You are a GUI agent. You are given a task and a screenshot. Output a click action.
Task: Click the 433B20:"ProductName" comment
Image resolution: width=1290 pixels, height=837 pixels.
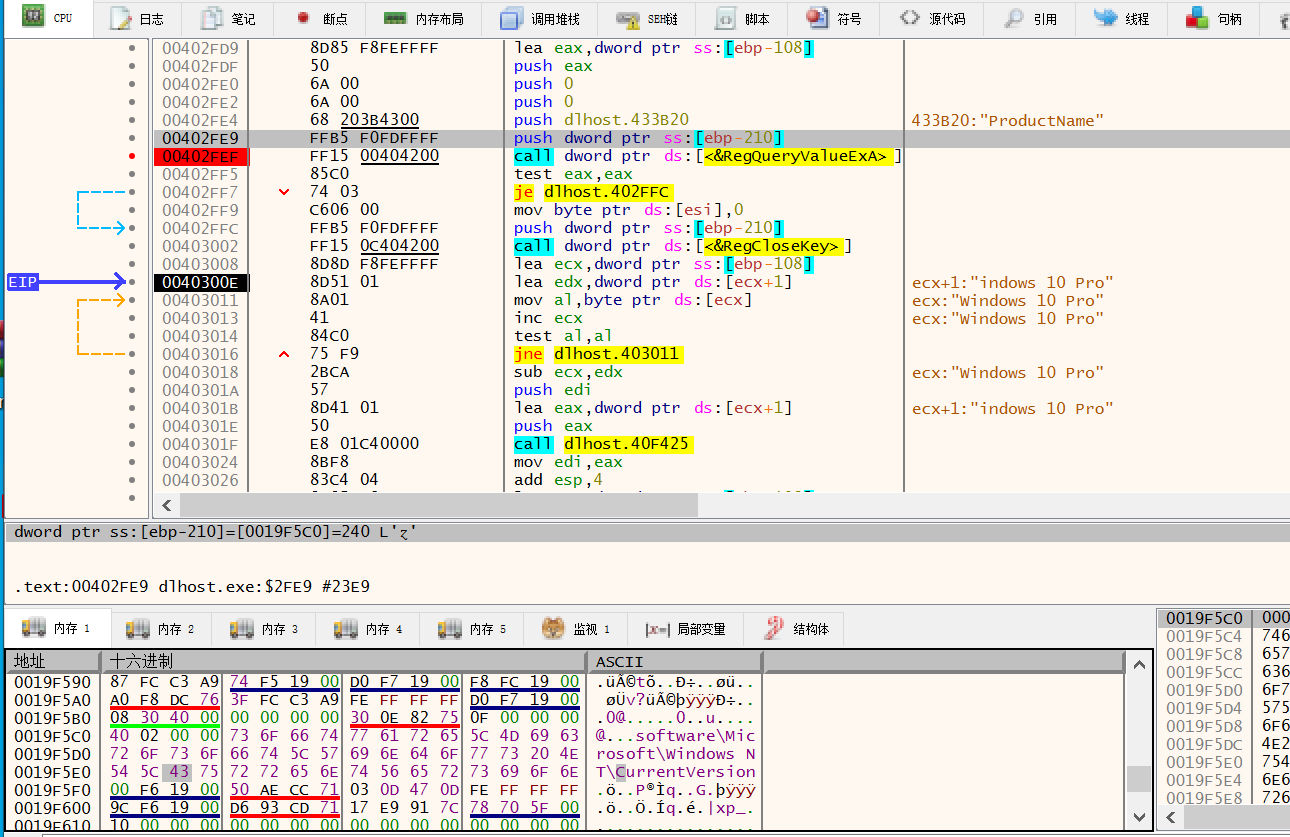coord(1008,120)
